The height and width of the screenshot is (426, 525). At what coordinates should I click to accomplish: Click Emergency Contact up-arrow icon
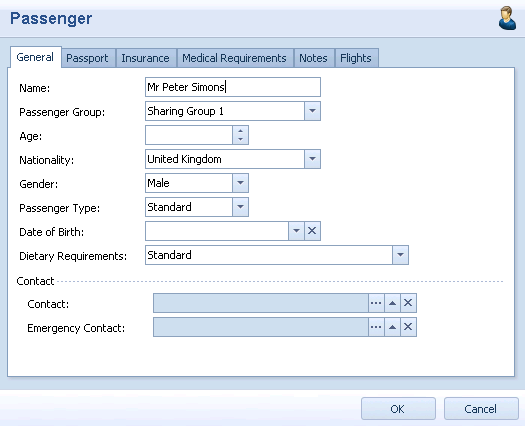click(x=392, y=327)
